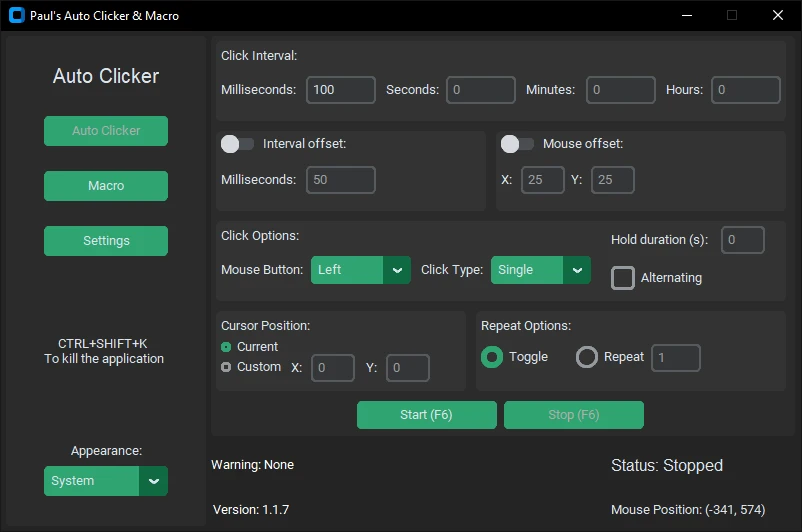Focus the Click Interval Milliseconds field showing 100

pyautogui.click(x=341, y=90)
